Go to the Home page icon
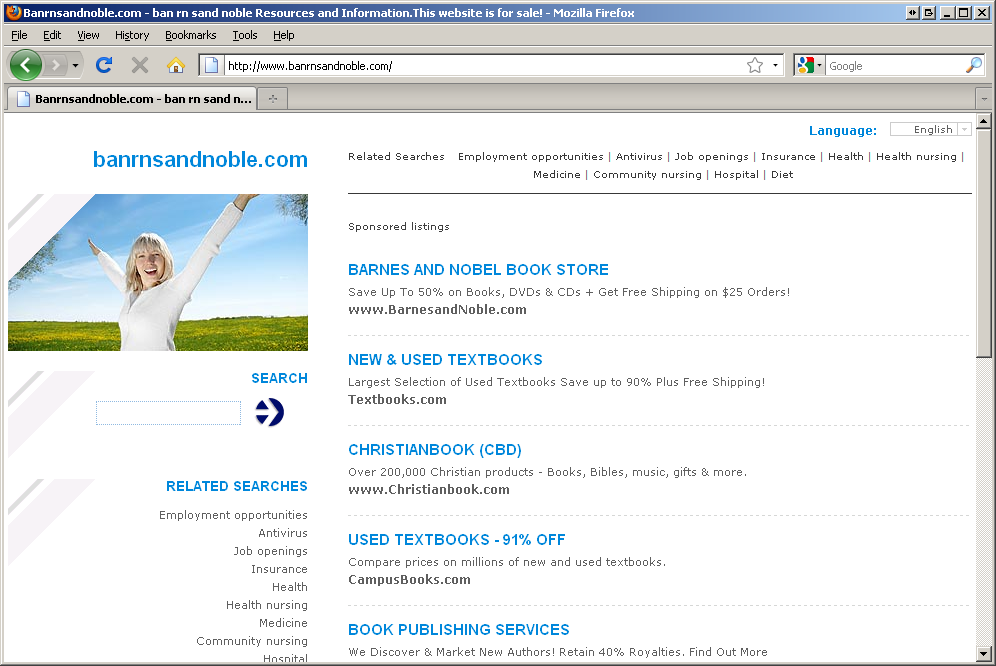The image size is (996, 666). click(176, 65)
